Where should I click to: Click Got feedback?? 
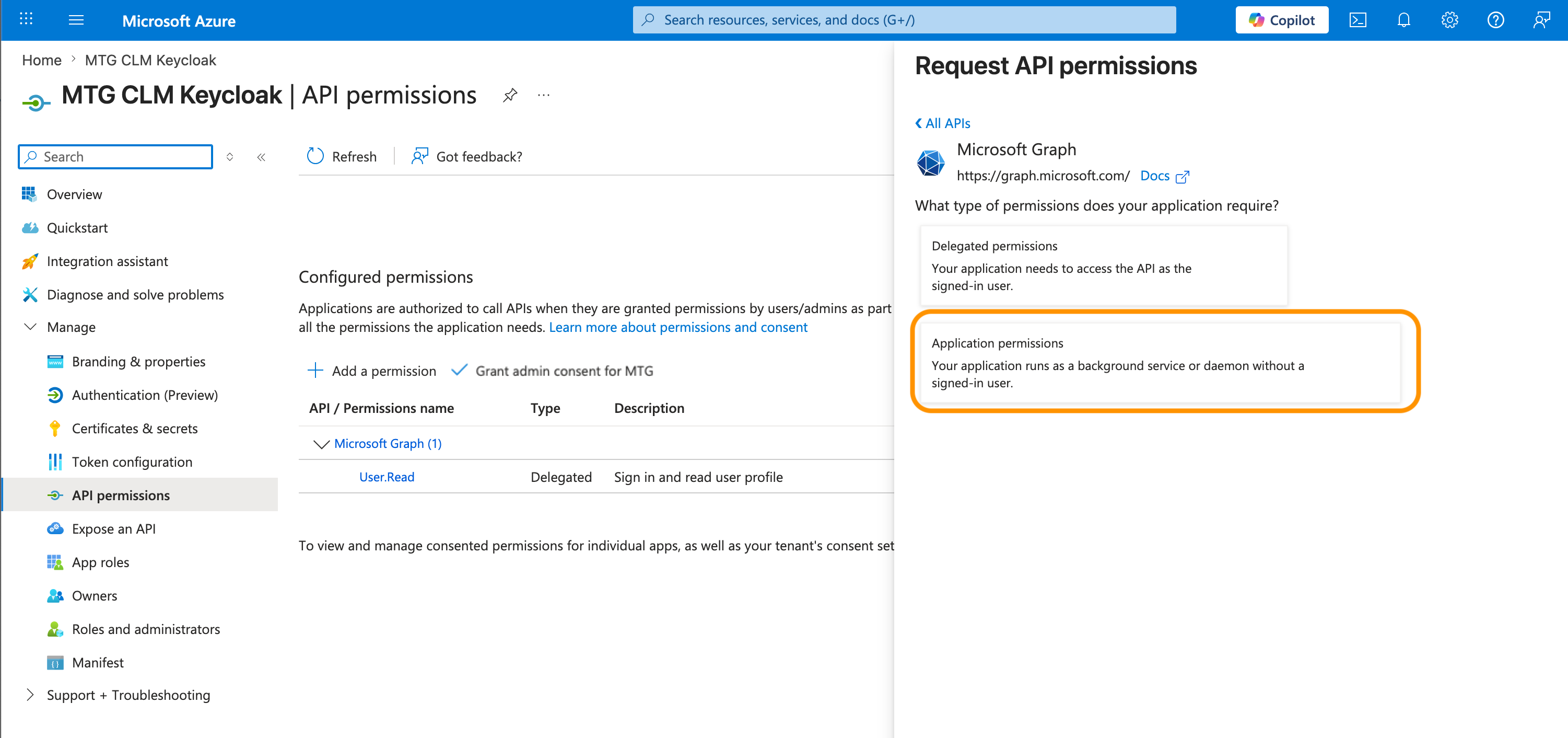click(x=467, y=156)
